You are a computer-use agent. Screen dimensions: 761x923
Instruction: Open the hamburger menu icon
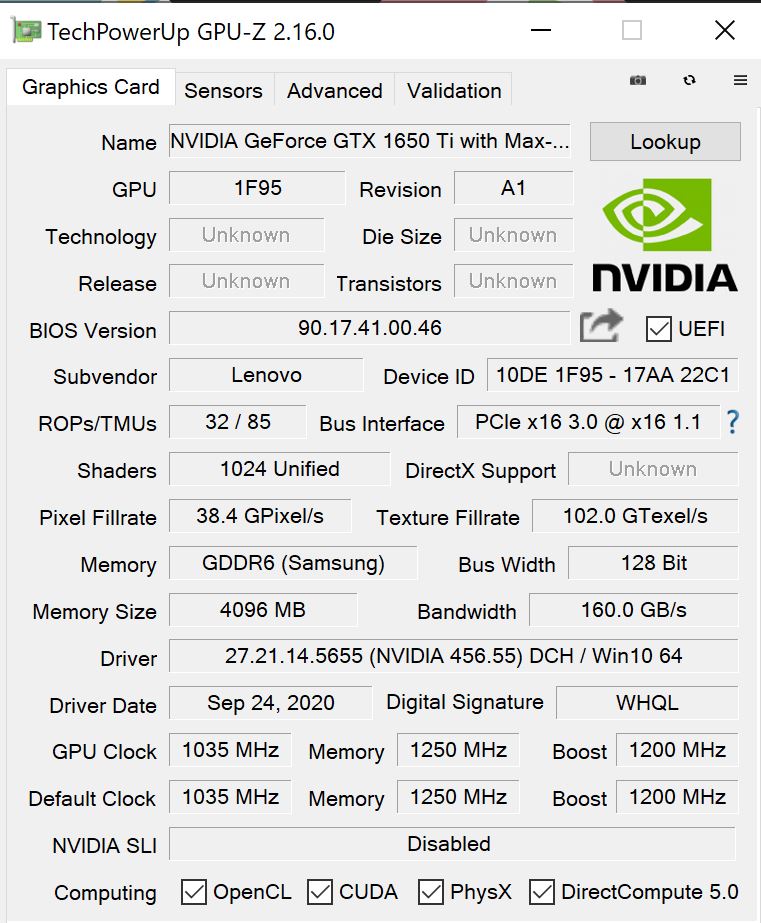point(740,80)
